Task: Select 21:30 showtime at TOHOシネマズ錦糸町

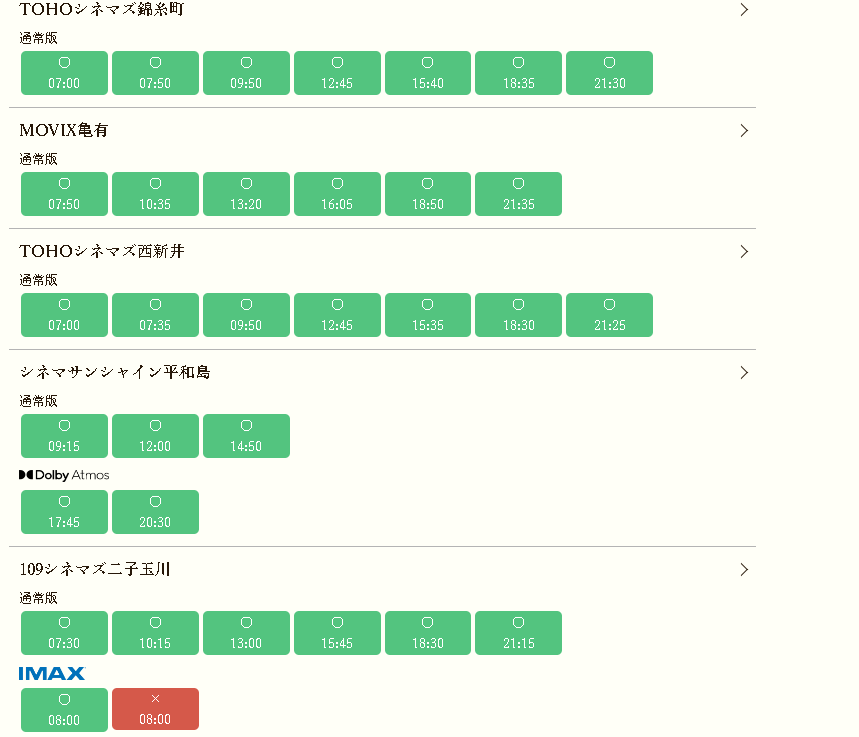Action: pos(609,73)
